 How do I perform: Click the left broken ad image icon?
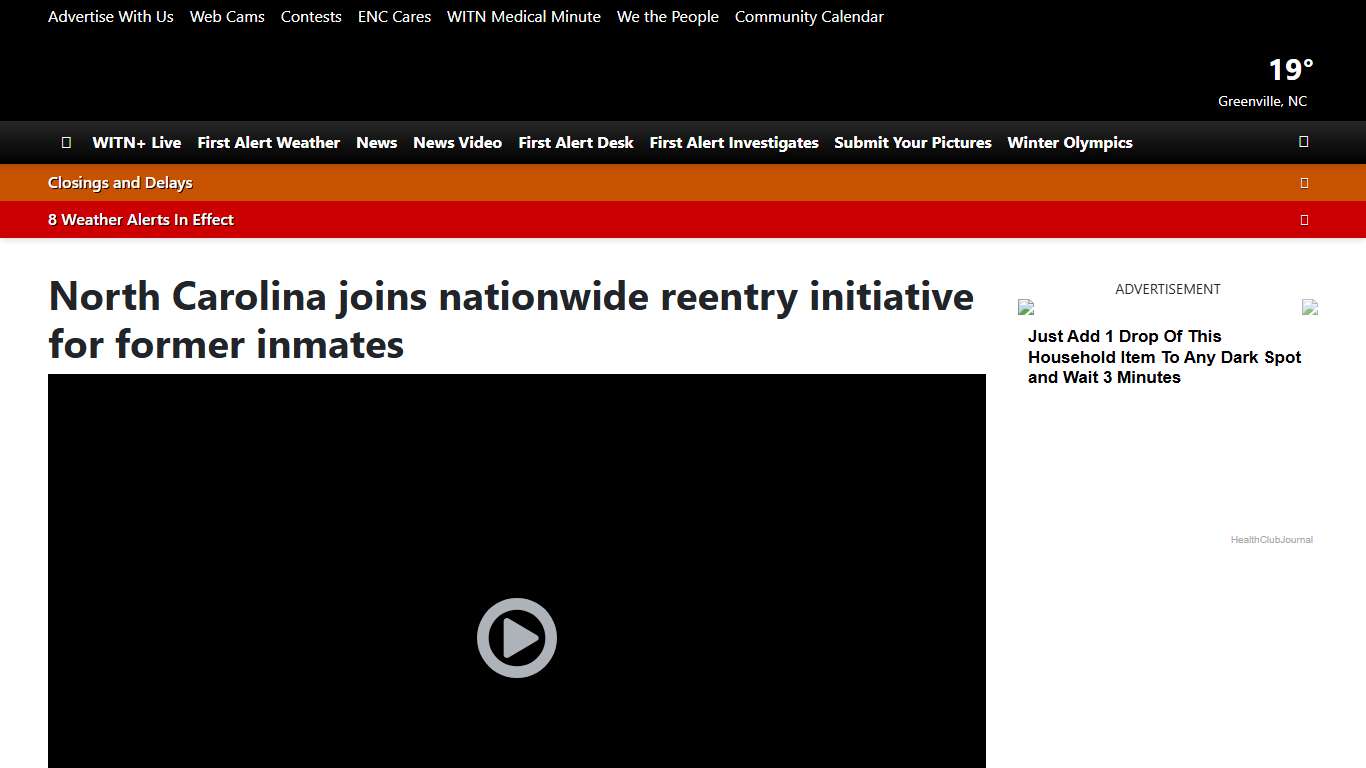1026,307
